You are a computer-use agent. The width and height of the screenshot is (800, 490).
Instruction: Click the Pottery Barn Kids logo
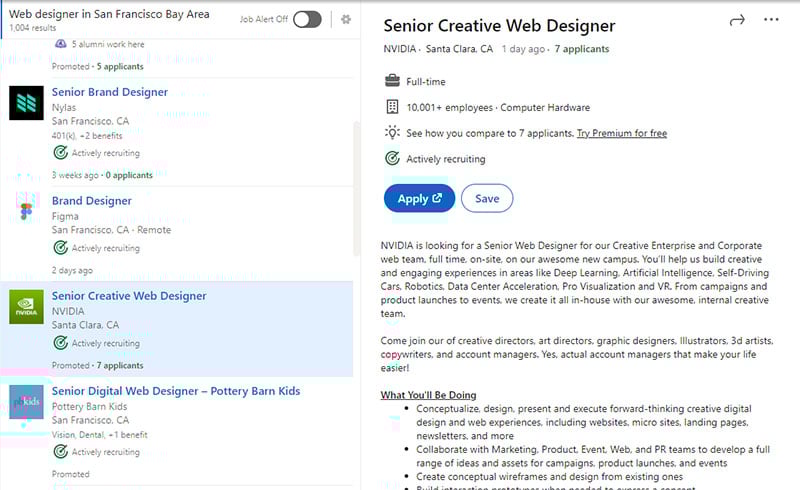point(27,402)
